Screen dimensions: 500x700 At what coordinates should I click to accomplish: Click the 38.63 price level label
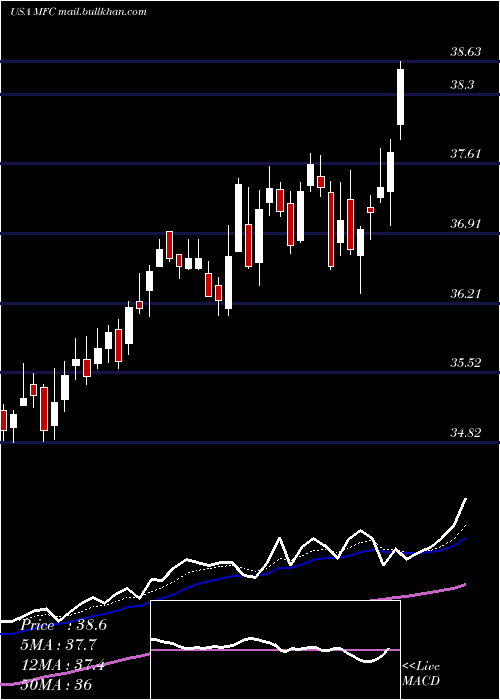click(466, 52)
